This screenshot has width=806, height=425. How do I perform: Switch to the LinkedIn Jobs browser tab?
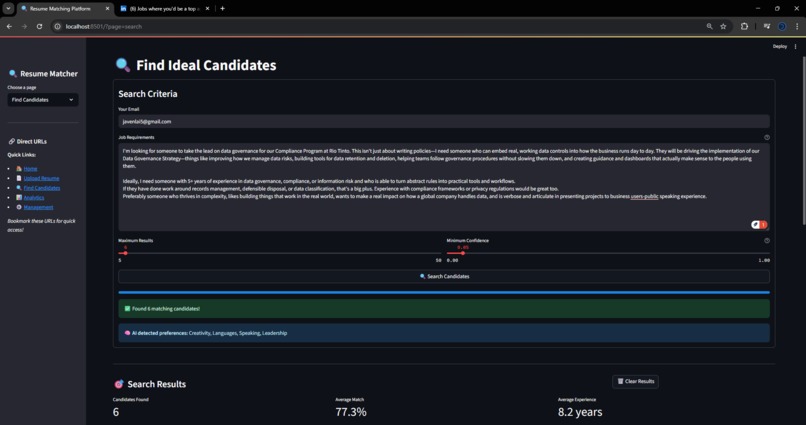click(164, 9)
